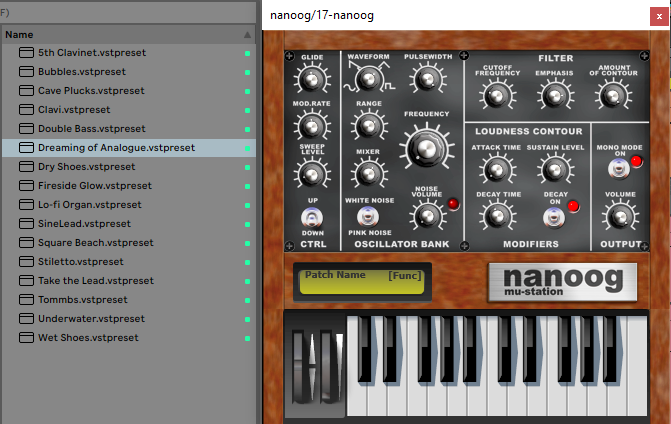Click the Waveform selector knob

click(368, 79)
